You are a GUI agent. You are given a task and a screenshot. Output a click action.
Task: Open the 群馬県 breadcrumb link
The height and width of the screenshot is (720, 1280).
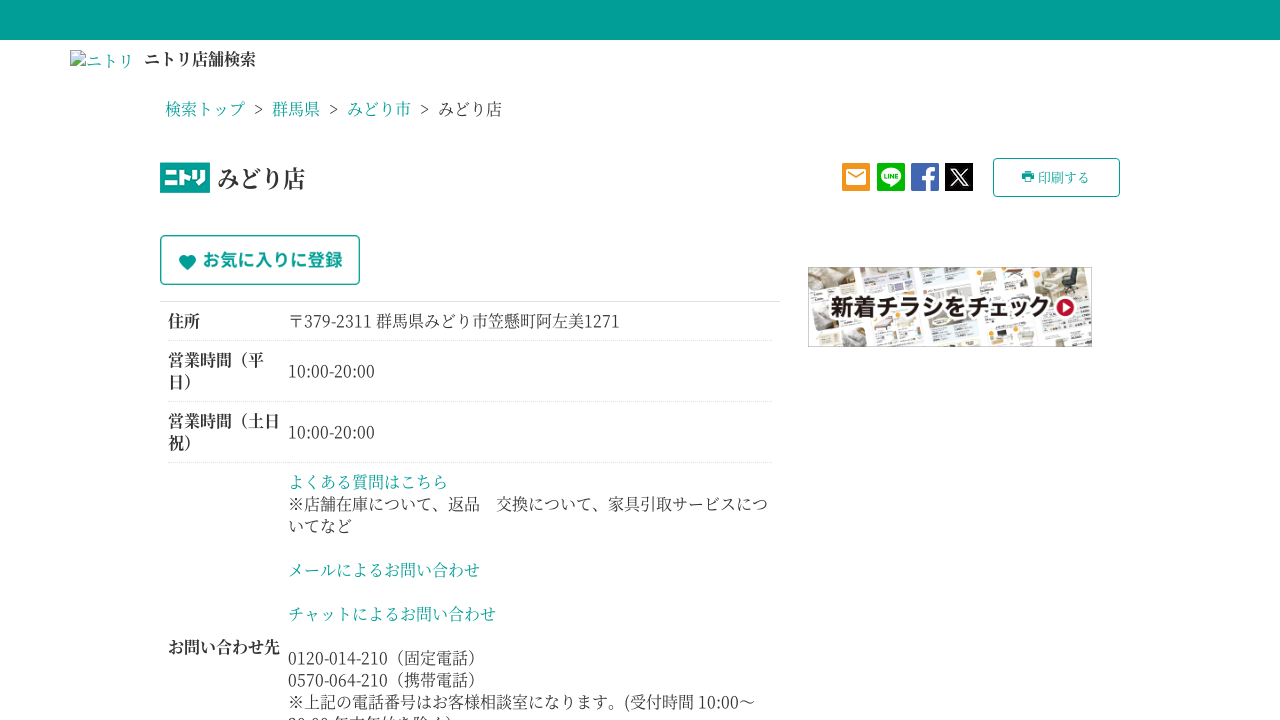pos(296,109)
